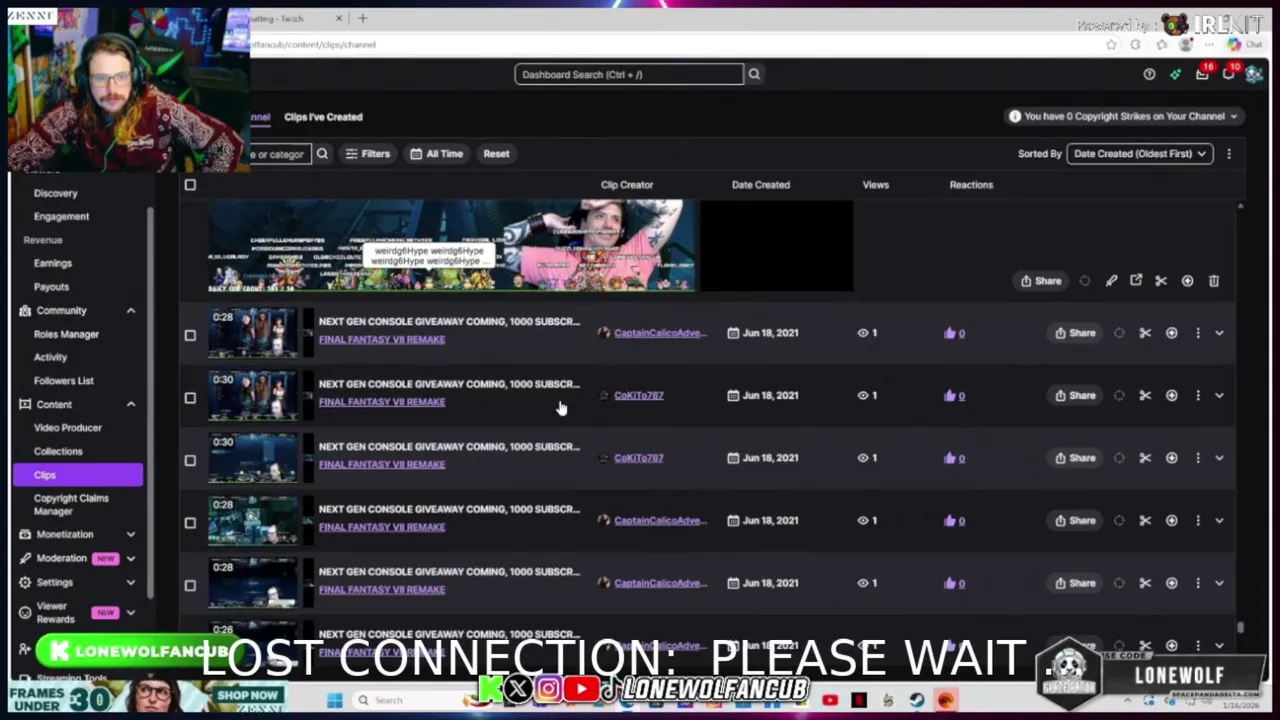Image resolution: width=1280 pixels, height=720 pixels.
Task: Expand the Viewer Rewards section
Action: tap(130, 612)
